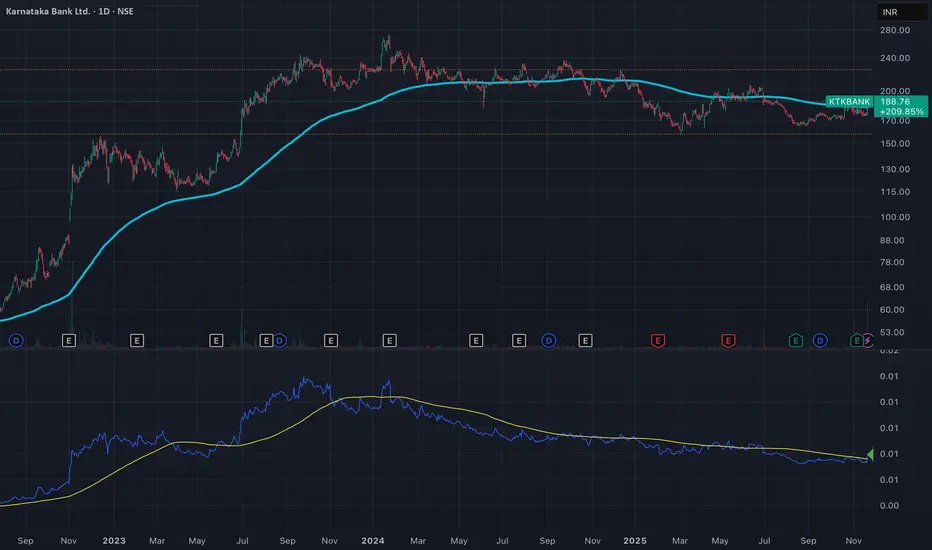Image resolution: width=932 pixels, height=550 pixels.
Task: Click the 2023 label on the time axis
Action: [112, 539]
